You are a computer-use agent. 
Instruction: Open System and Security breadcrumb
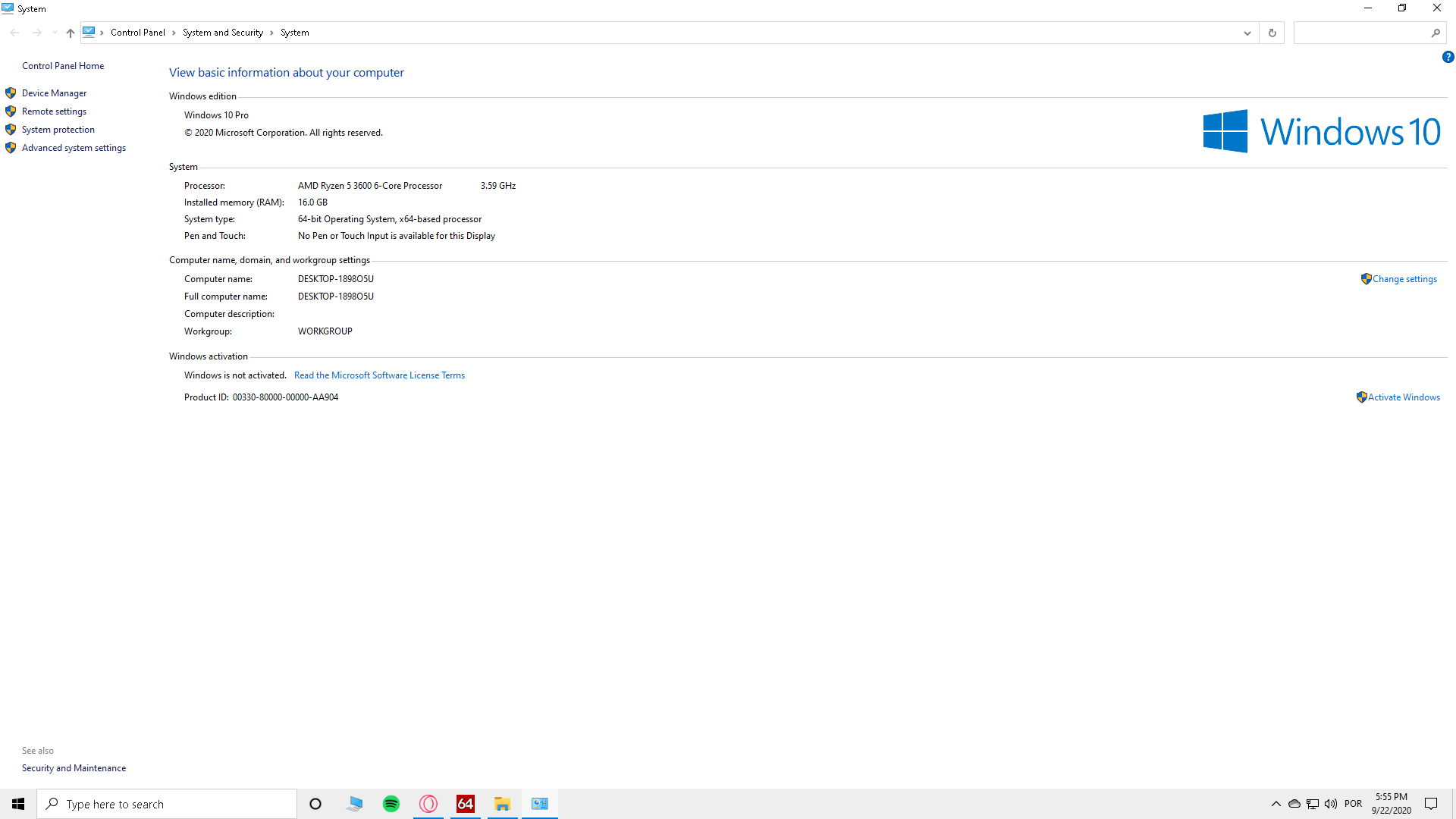222,33
